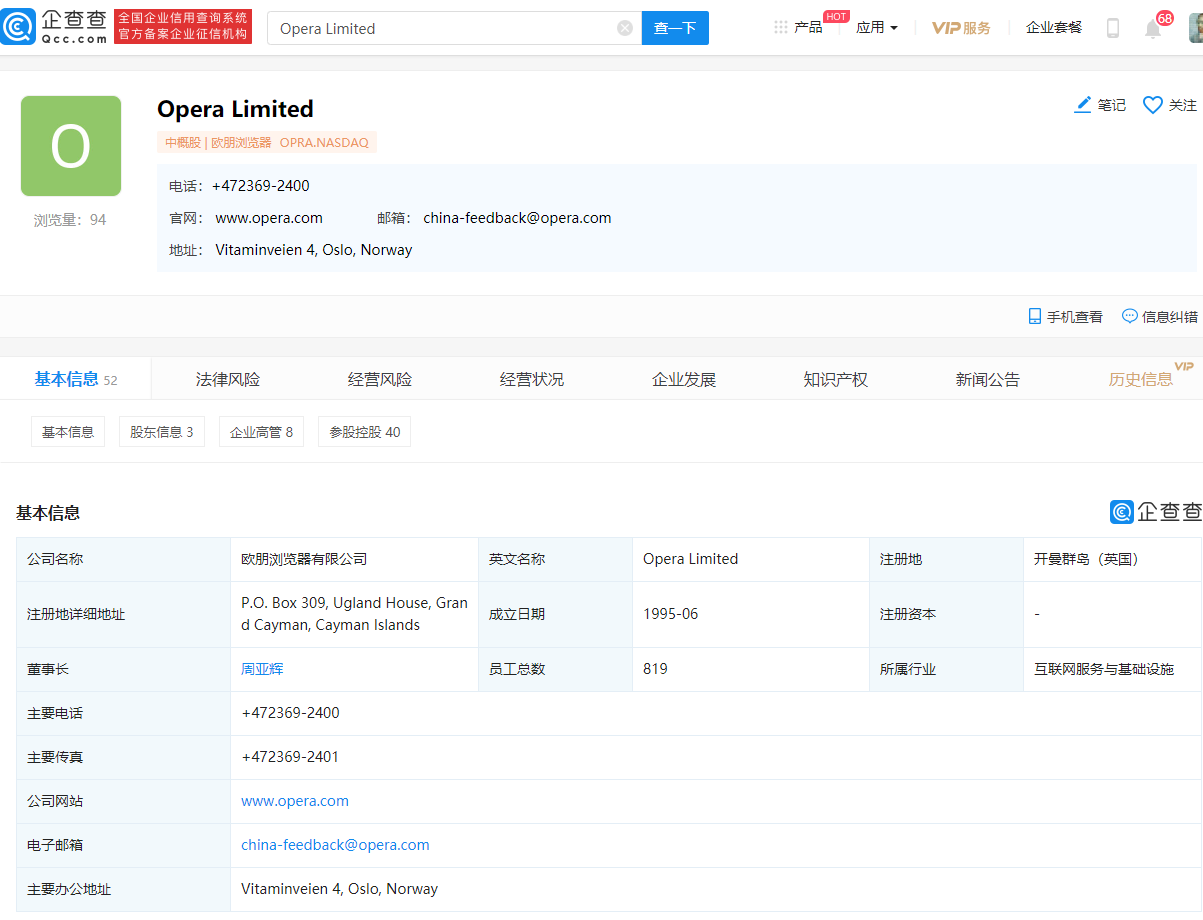Follow company via 关注 heart icon
This screenshot has width=1203, height=920.
coord(1153,105)
